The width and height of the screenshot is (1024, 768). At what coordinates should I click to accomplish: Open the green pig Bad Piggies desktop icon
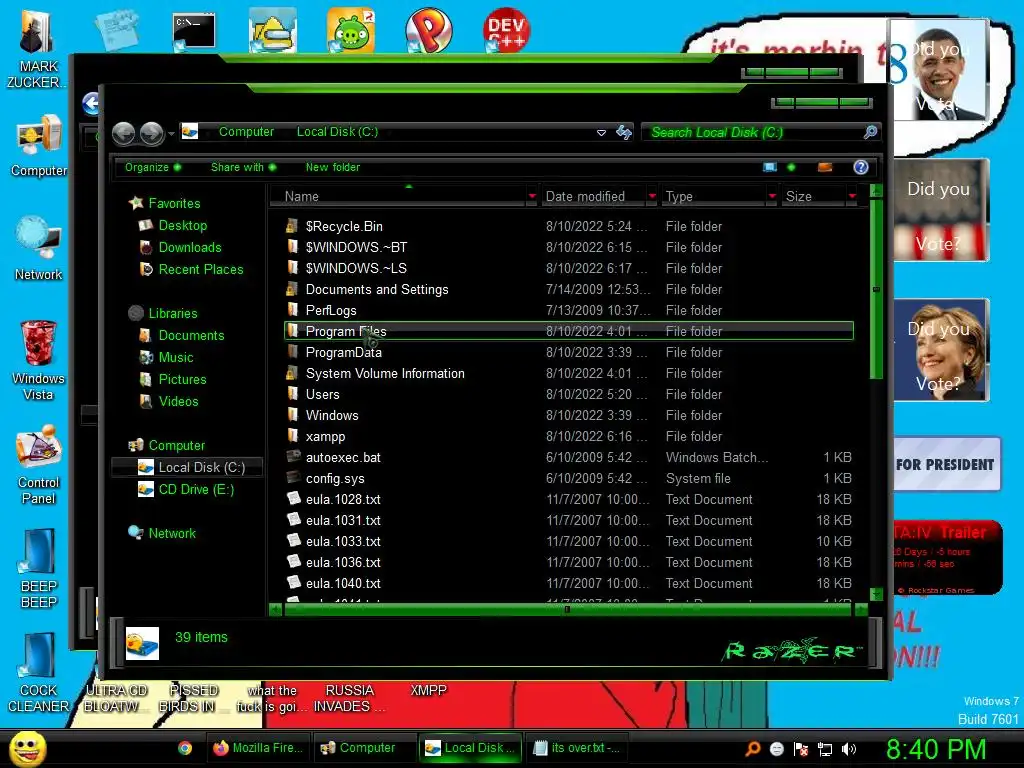point(351,30)
